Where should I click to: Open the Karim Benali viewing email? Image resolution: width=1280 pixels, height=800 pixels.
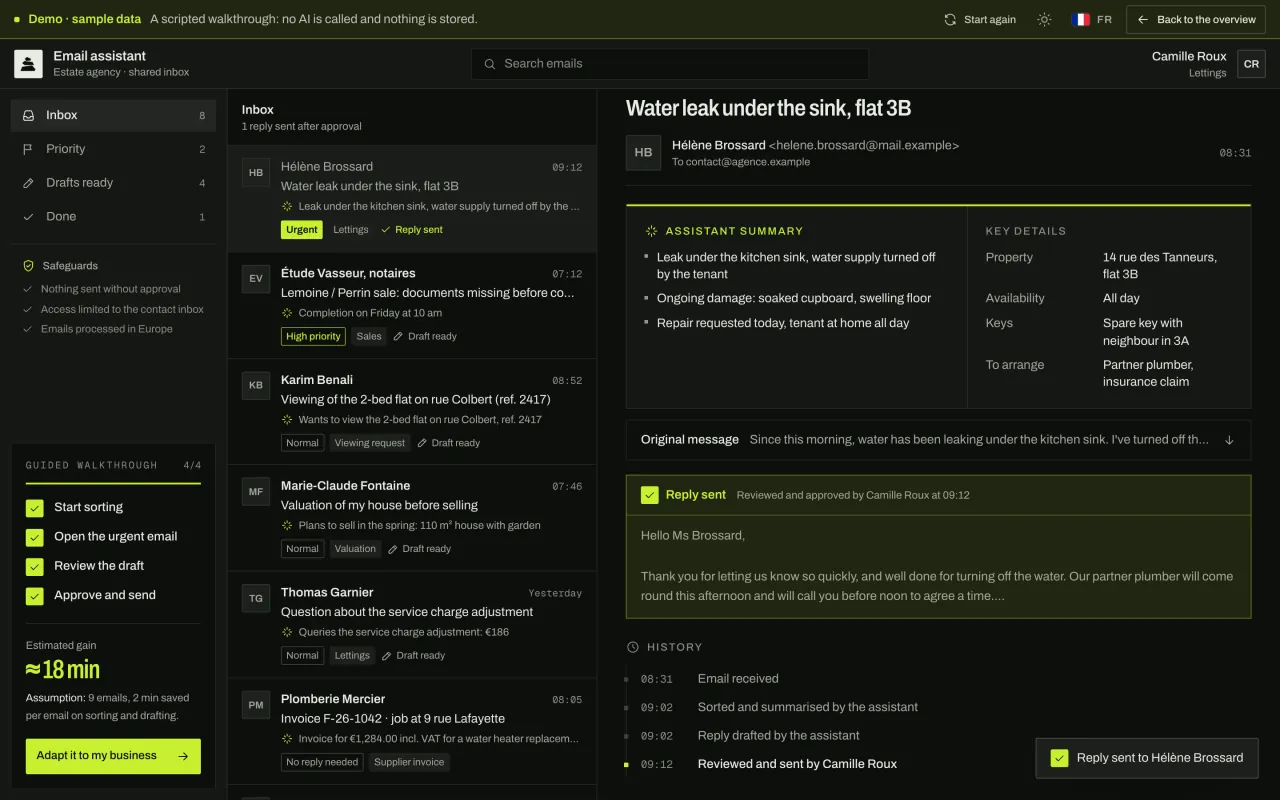click(412, 412)
